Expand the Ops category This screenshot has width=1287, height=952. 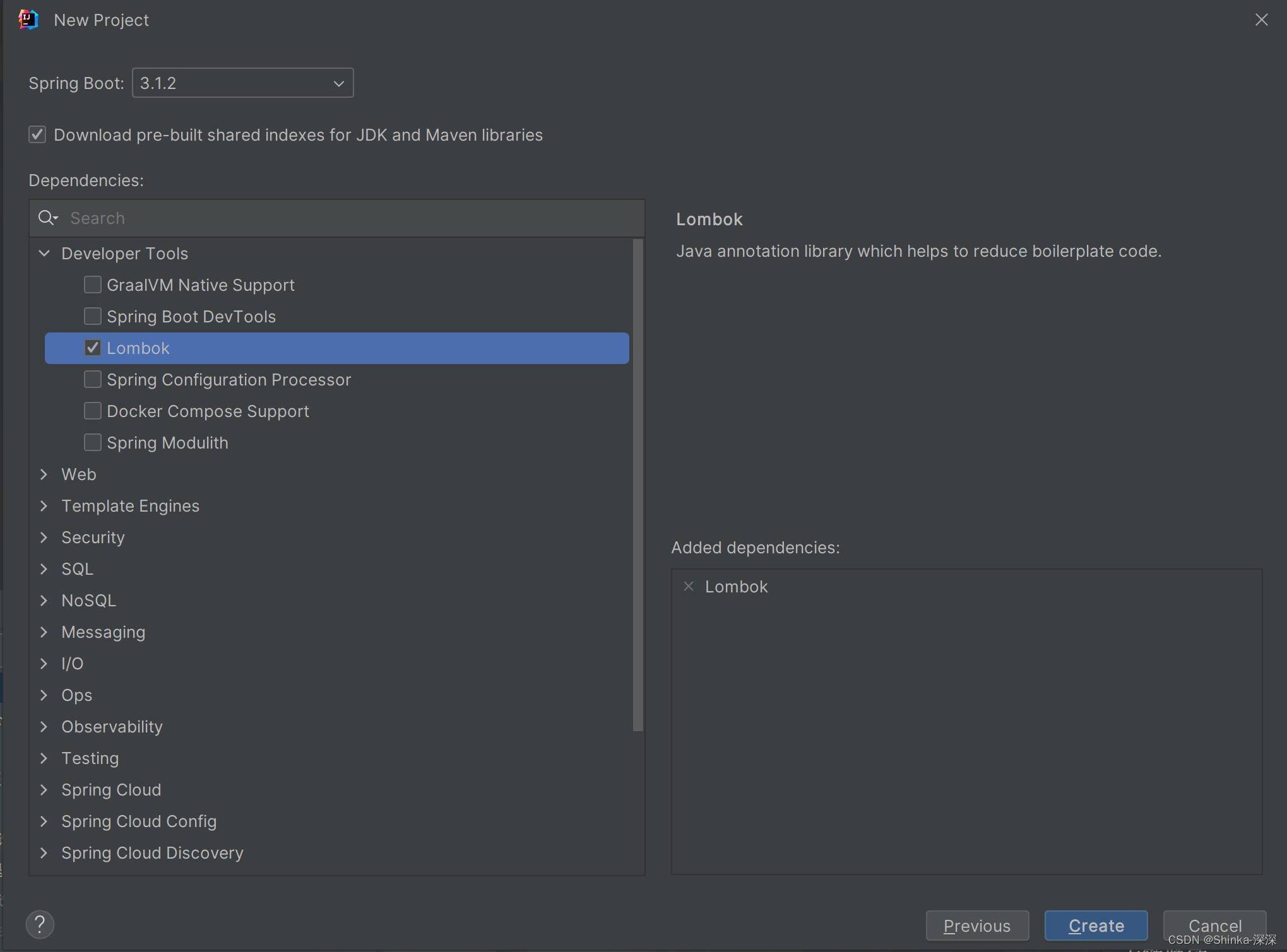click(44, 695)
